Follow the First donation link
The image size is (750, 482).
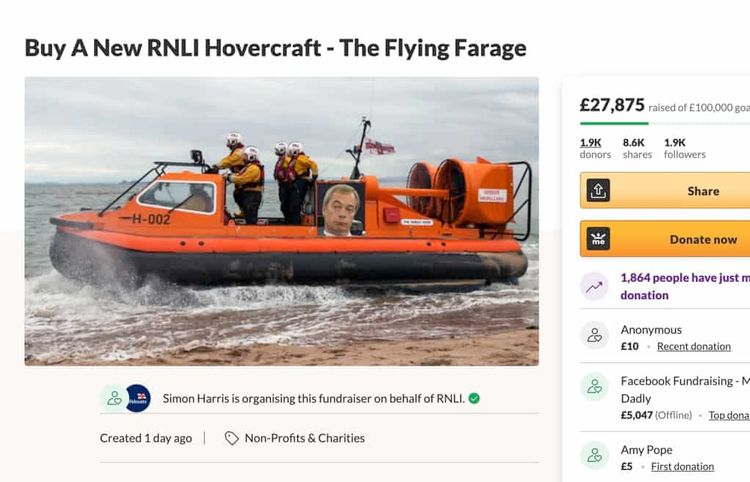click(682, 467)
